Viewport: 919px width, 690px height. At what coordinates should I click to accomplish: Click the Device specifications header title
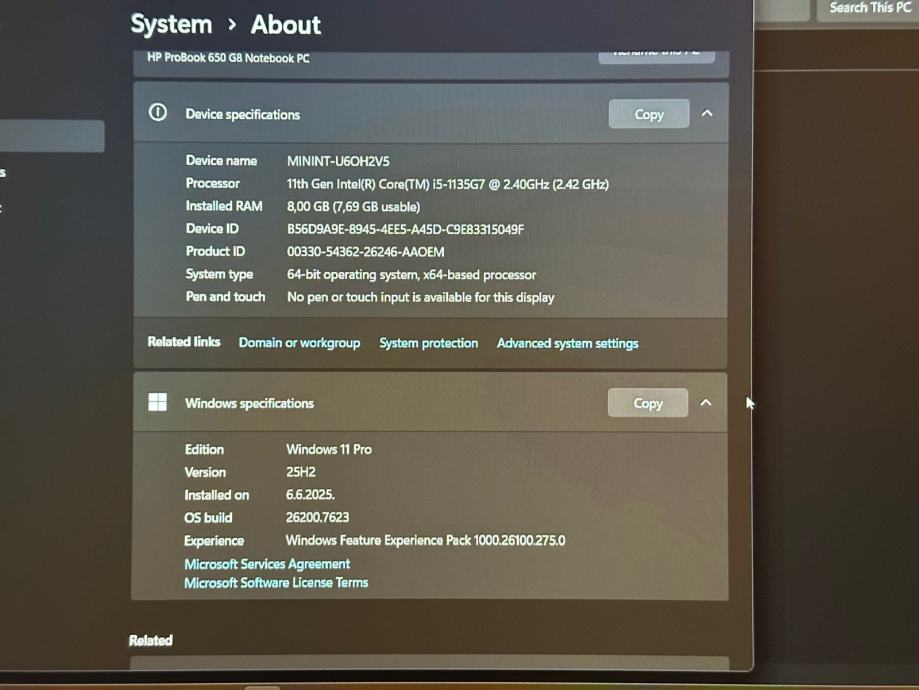243,114
